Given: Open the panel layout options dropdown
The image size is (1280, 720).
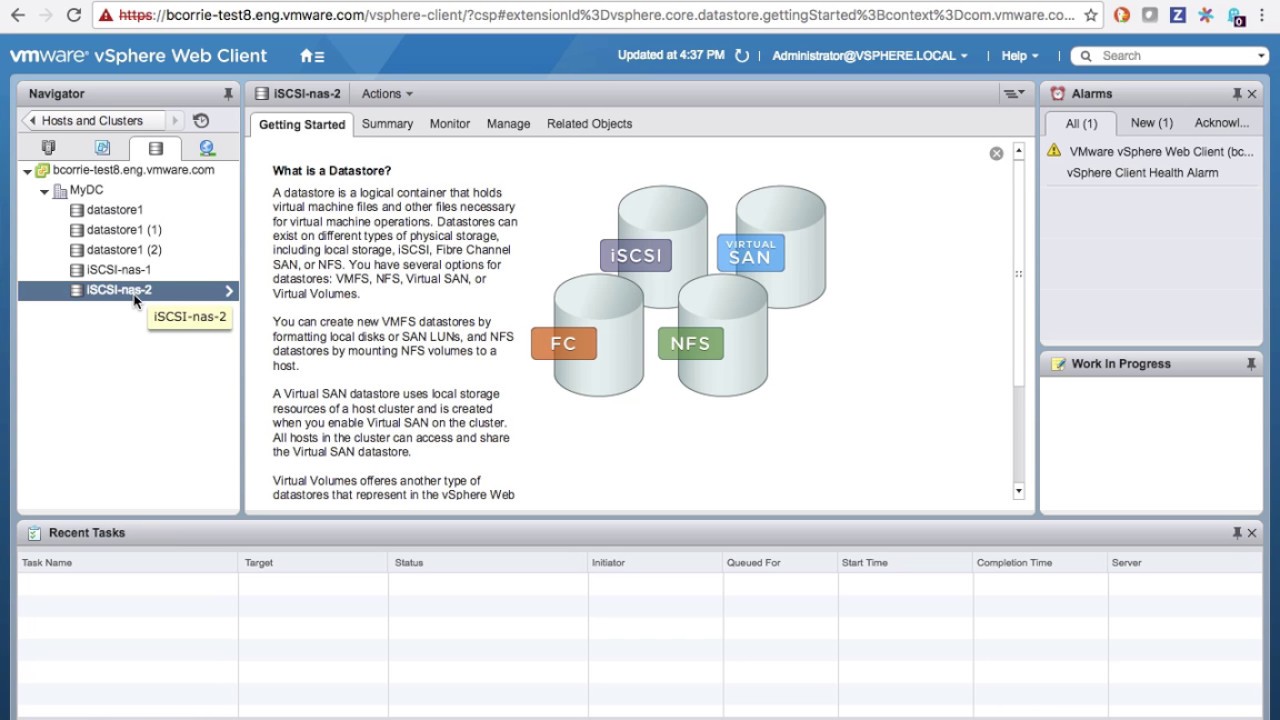Looking at the screenshot, I should pyautogui.click(x=1014, y=94).
